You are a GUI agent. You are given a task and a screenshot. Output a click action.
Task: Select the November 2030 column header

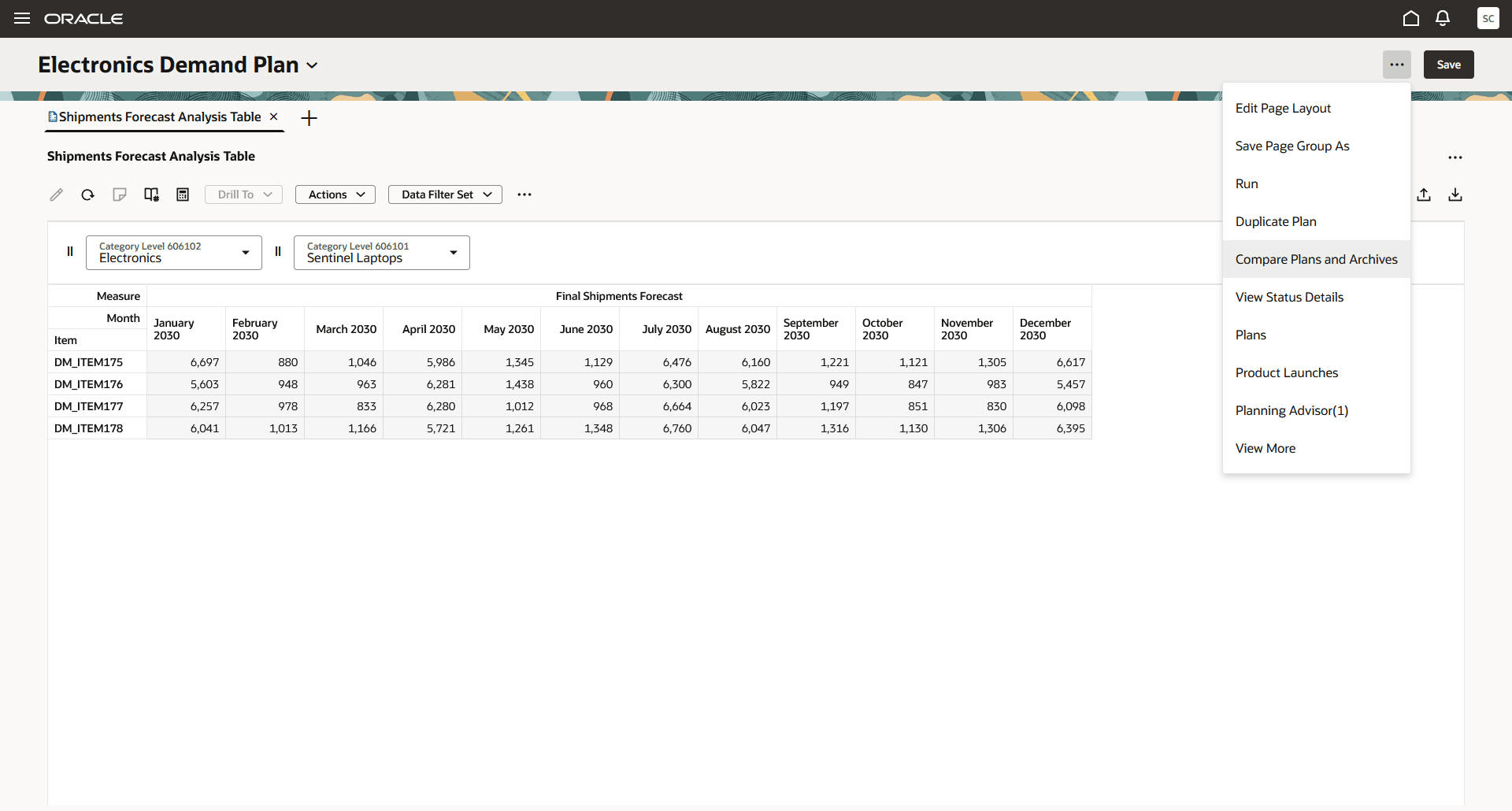pyautogui.click(x=974, y=329)
